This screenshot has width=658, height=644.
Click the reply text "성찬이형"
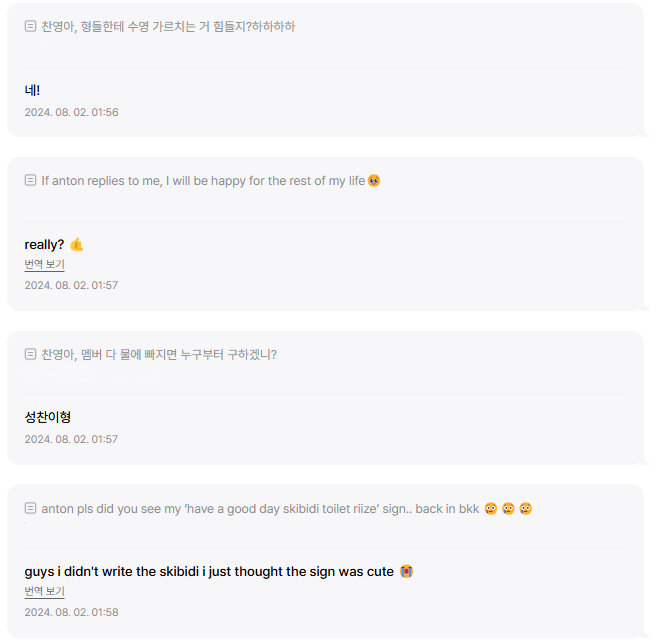[x=47, y=417]
